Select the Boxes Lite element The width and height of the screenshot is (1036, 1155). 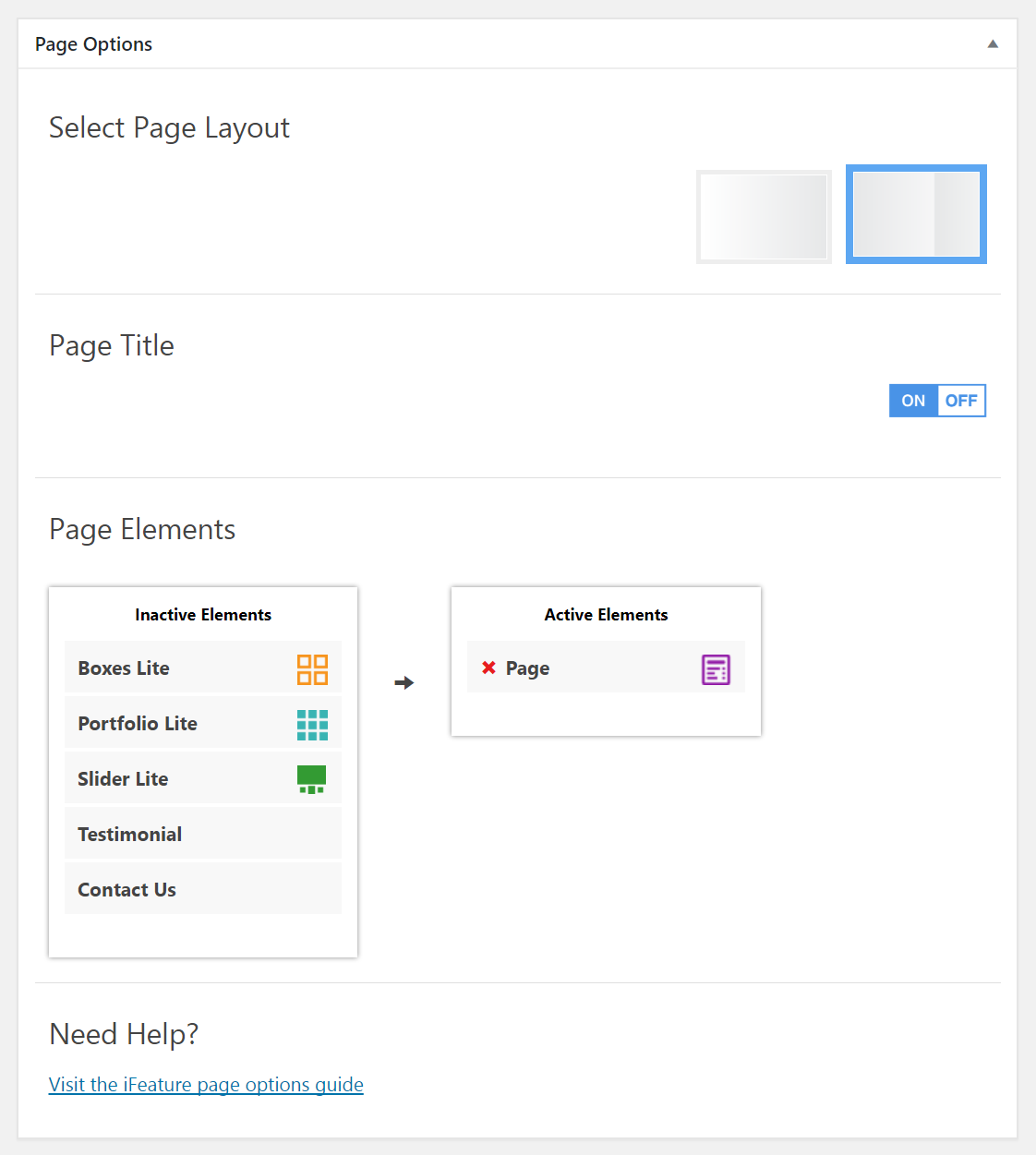203,668
